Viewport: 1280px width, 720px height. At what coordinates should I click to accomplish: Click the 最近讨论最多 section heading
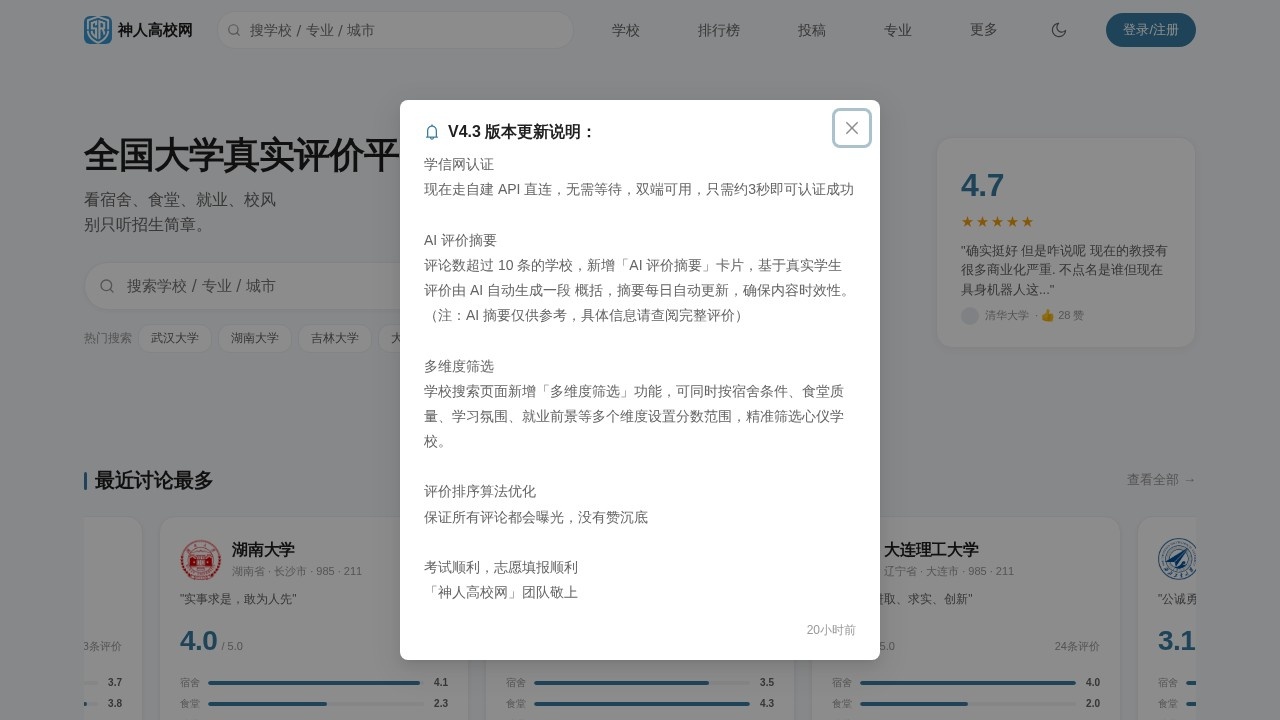click(x=153, y=481)
